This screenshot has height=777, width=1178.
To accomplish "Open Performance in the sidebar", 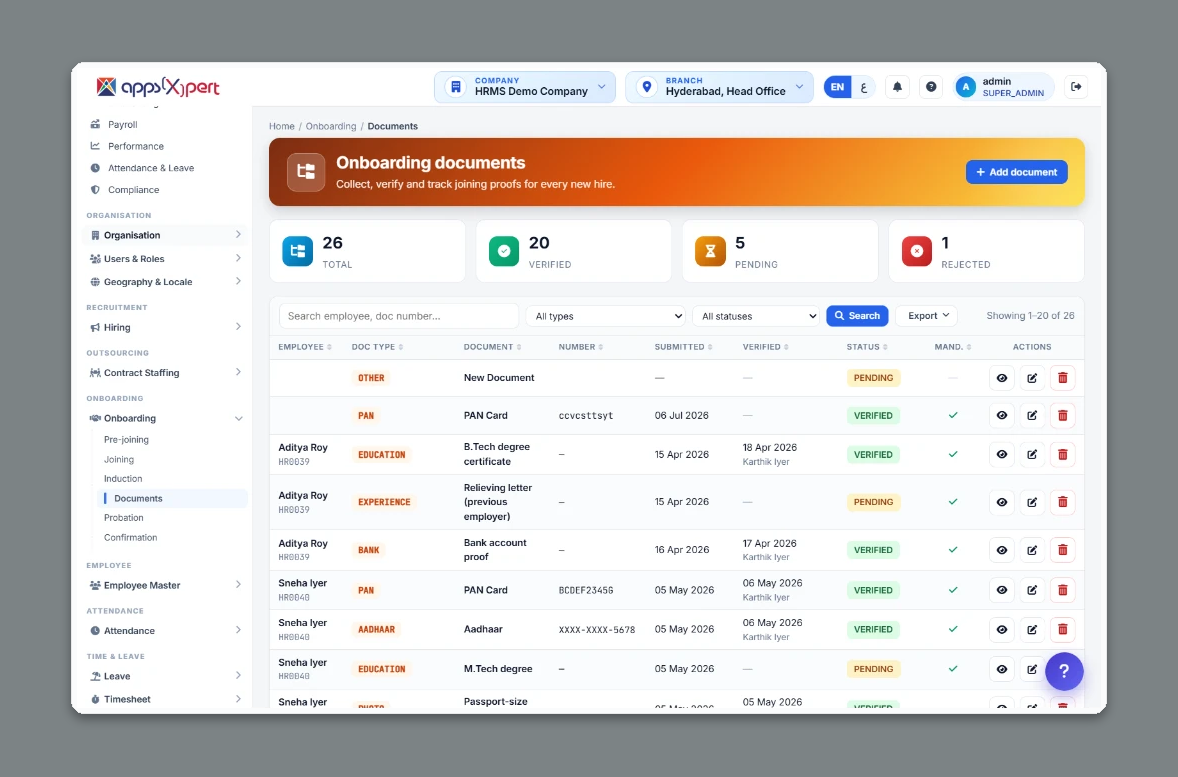I will click(x=135, y=147).
